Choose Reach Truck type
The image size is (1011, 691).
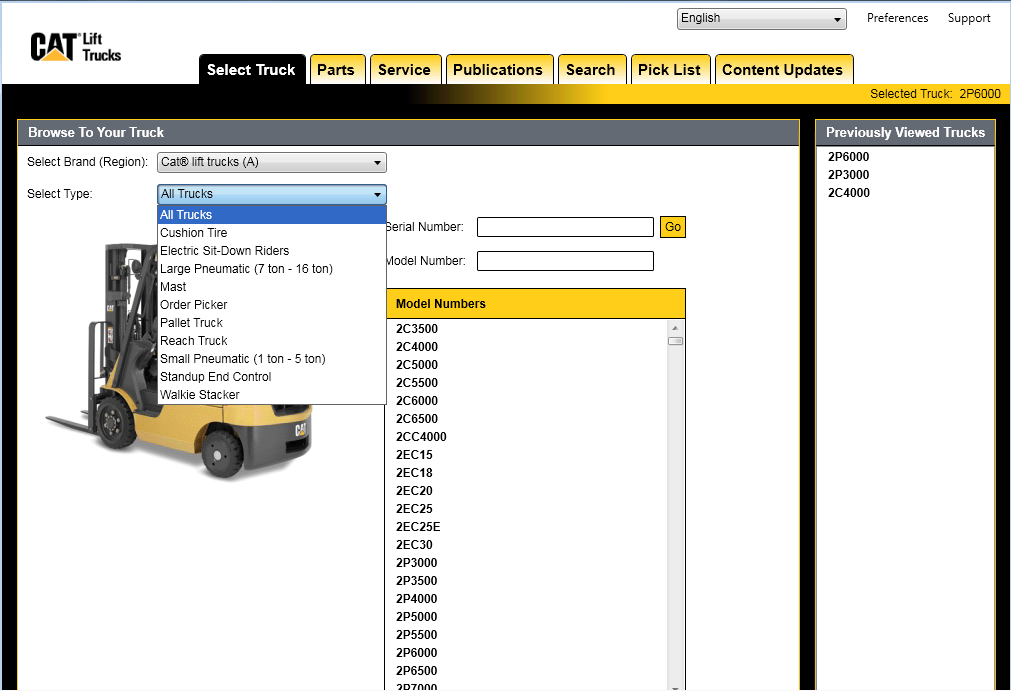[271, 341]
